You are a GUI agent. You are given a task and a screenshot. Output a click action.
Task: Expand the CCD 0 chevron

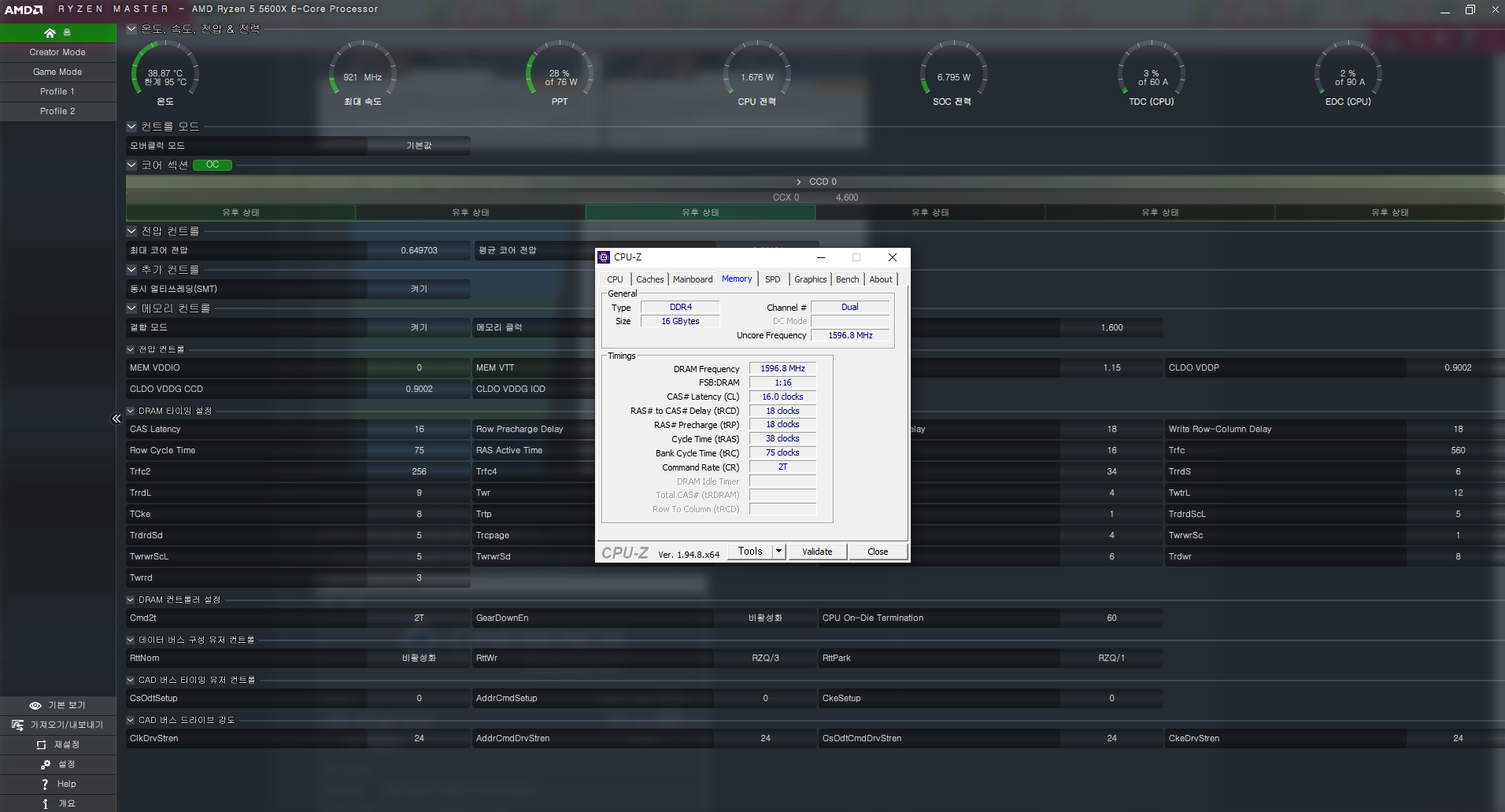799,182
